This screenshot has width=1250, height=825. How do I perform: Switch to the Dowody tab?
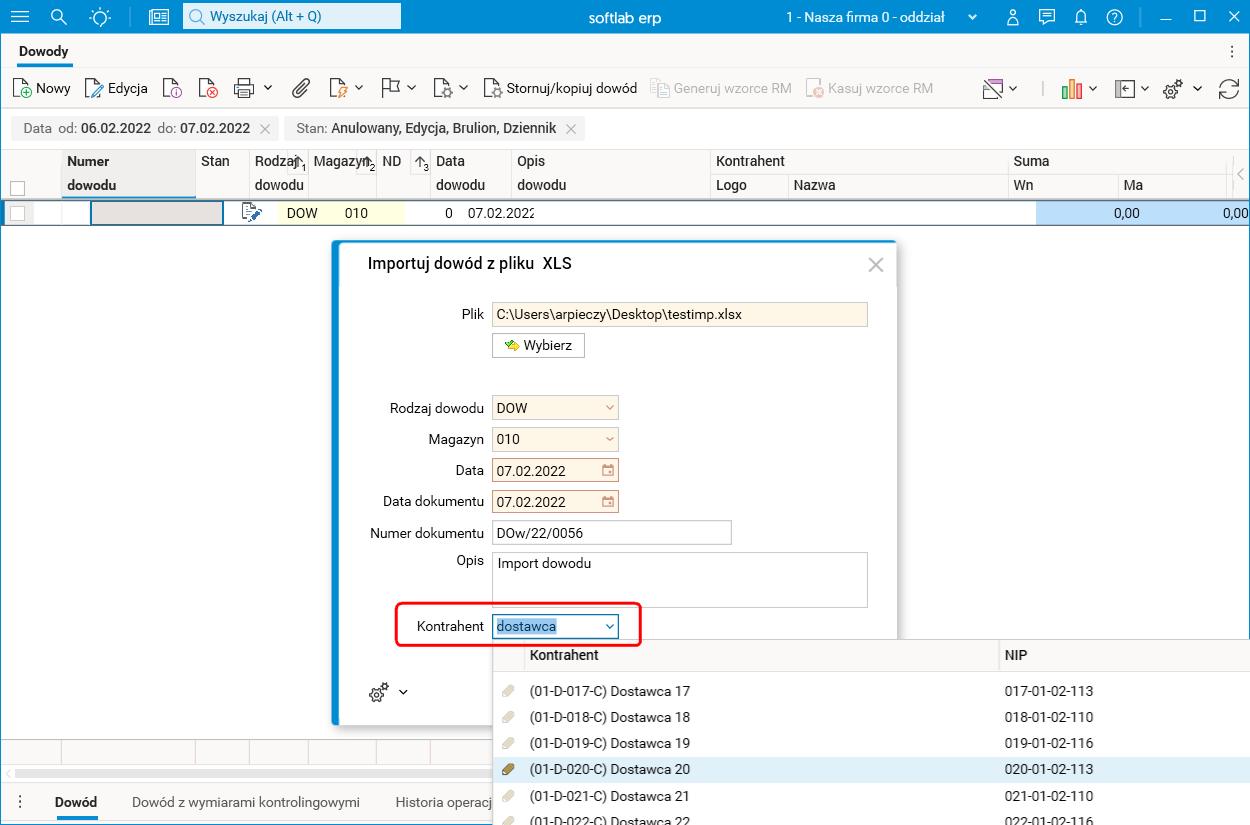coord(44,51)
